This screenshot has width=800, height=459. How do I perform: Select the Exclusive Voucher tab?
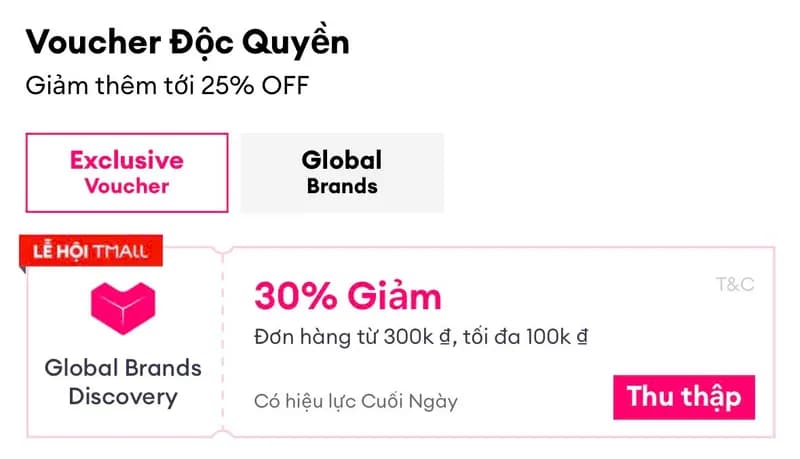point(127,172)
